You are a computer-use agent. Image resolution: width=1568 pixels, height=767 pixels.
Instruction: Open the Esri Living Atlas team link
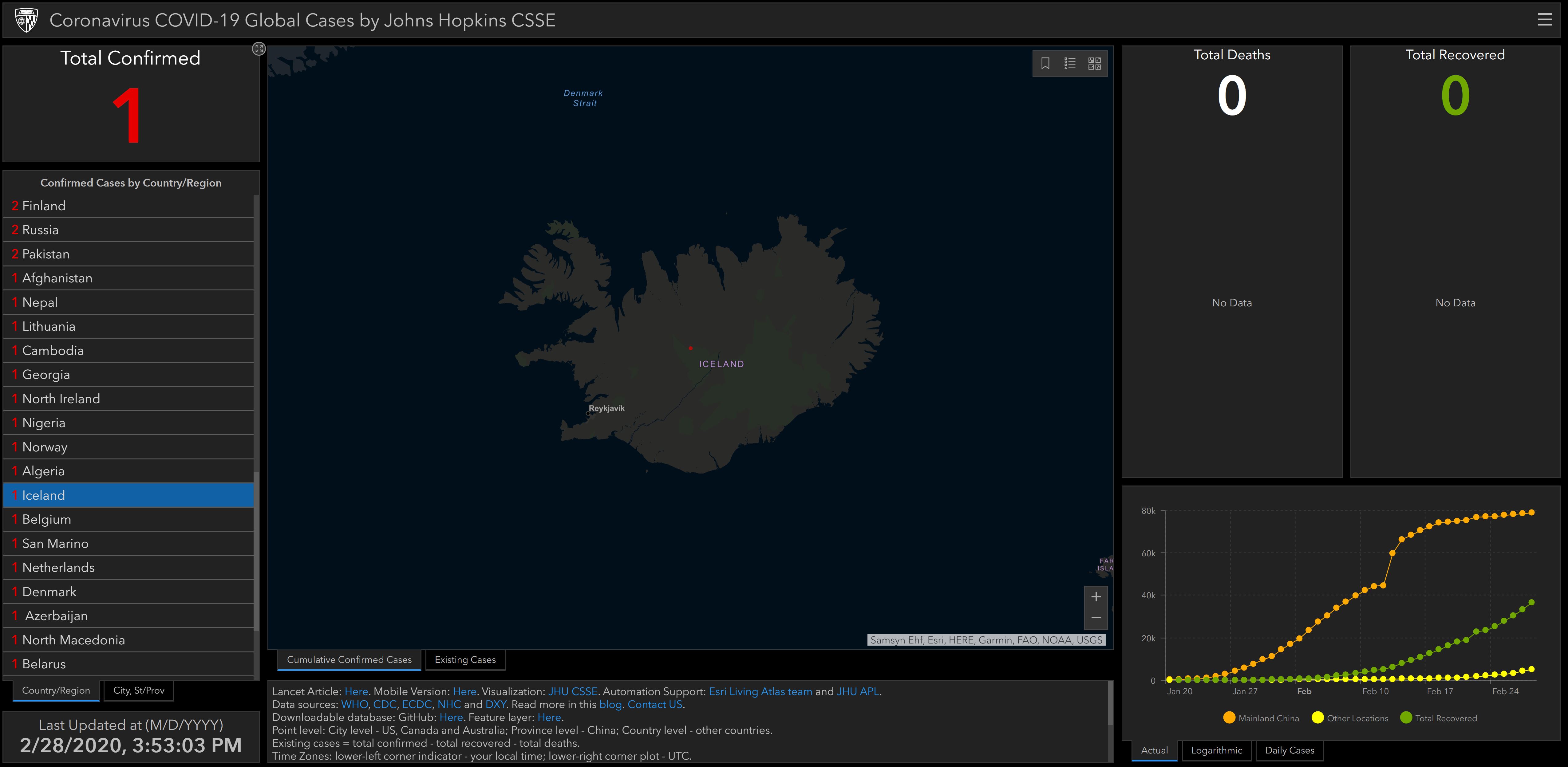coord(760,691)
